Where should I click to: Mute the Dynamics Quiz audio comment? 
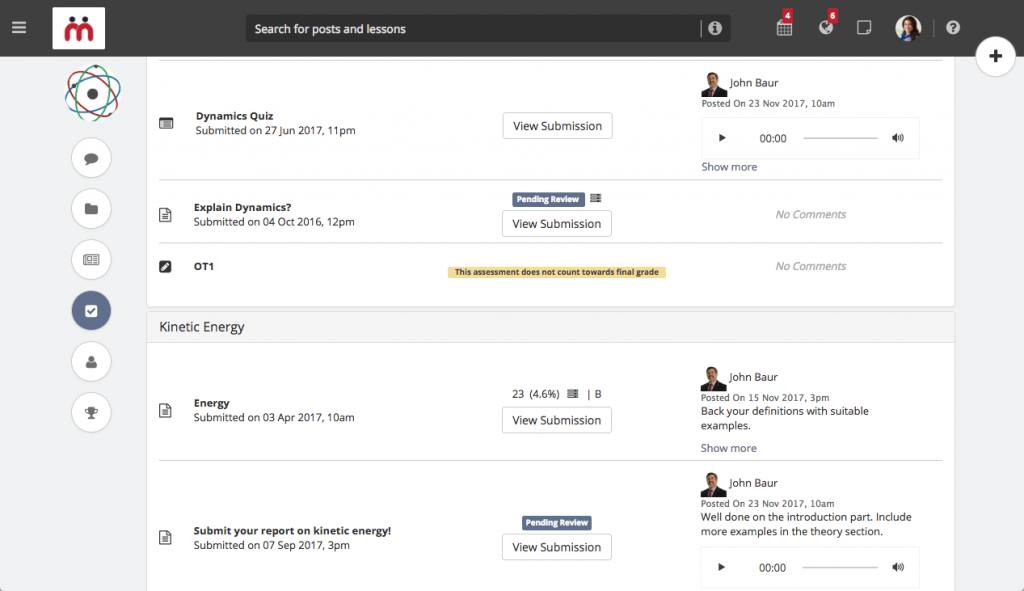898,138
